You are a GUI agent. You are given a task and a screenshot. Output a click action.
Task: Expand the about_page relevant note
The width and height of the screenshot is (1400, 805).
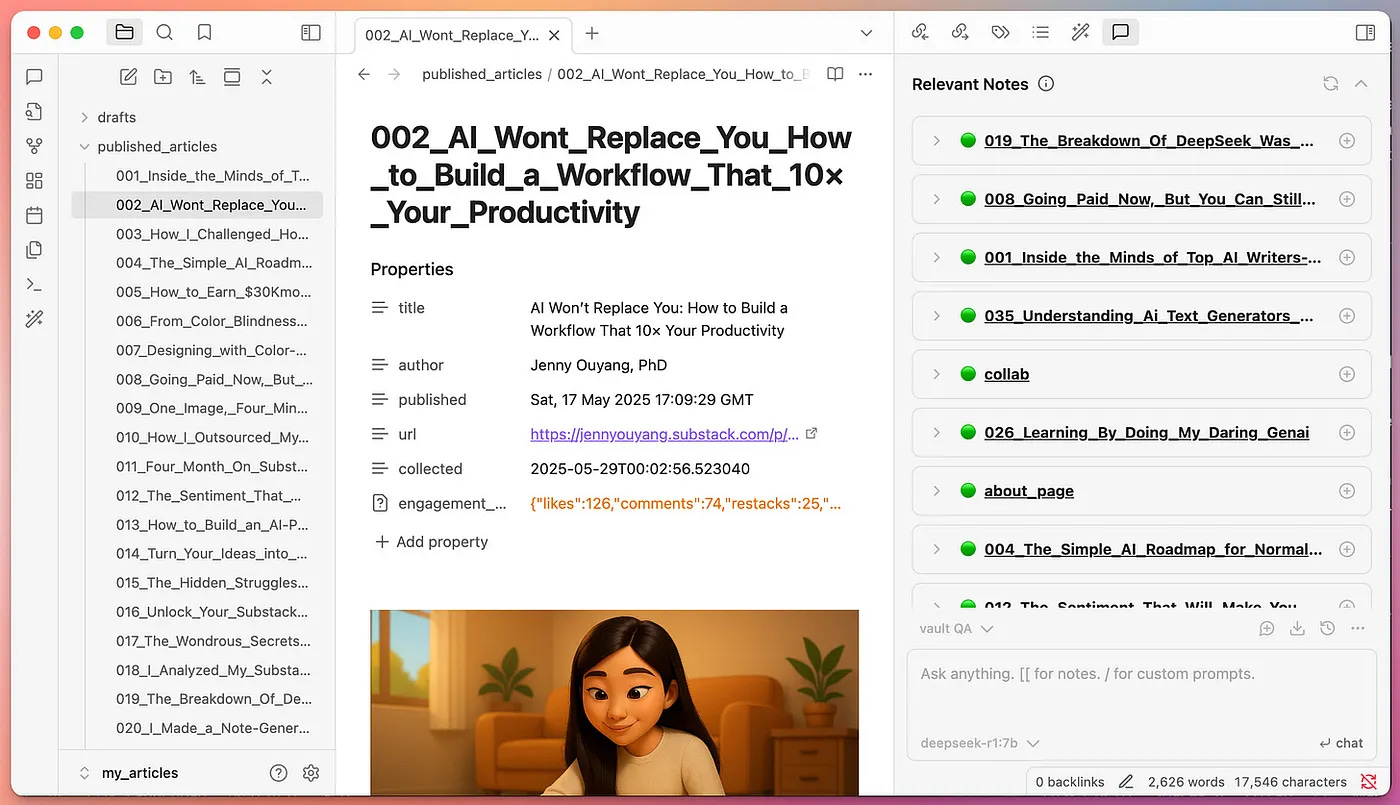937,491
